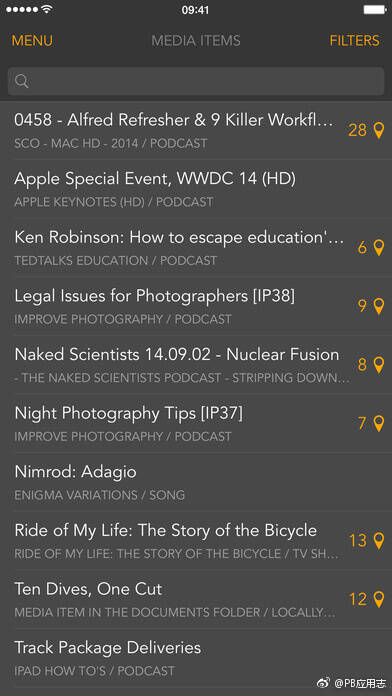Select the Ten Dives, One Cut title
Screen dimensions: 392x696
[88, 589]
